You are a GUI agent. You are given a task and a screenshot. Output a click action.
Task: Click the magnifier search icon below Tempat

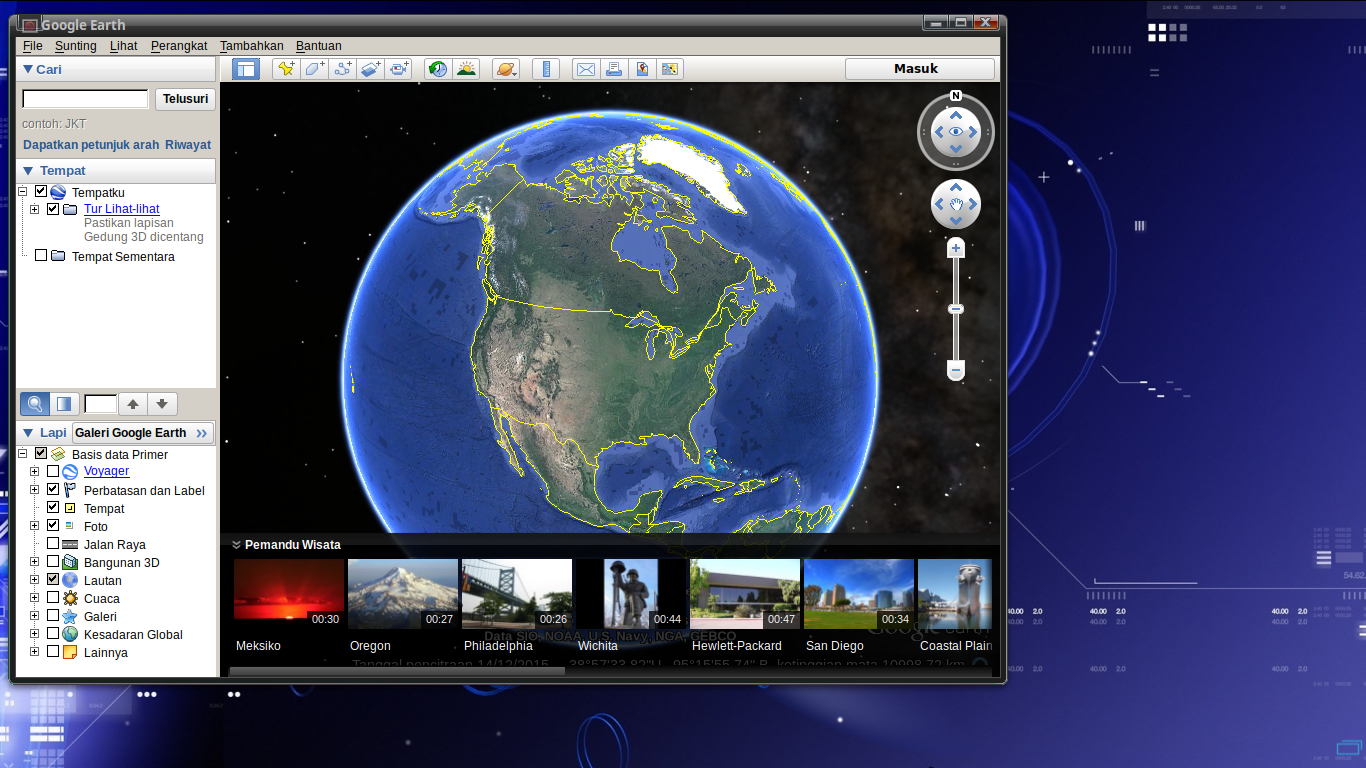click(35, 404)
